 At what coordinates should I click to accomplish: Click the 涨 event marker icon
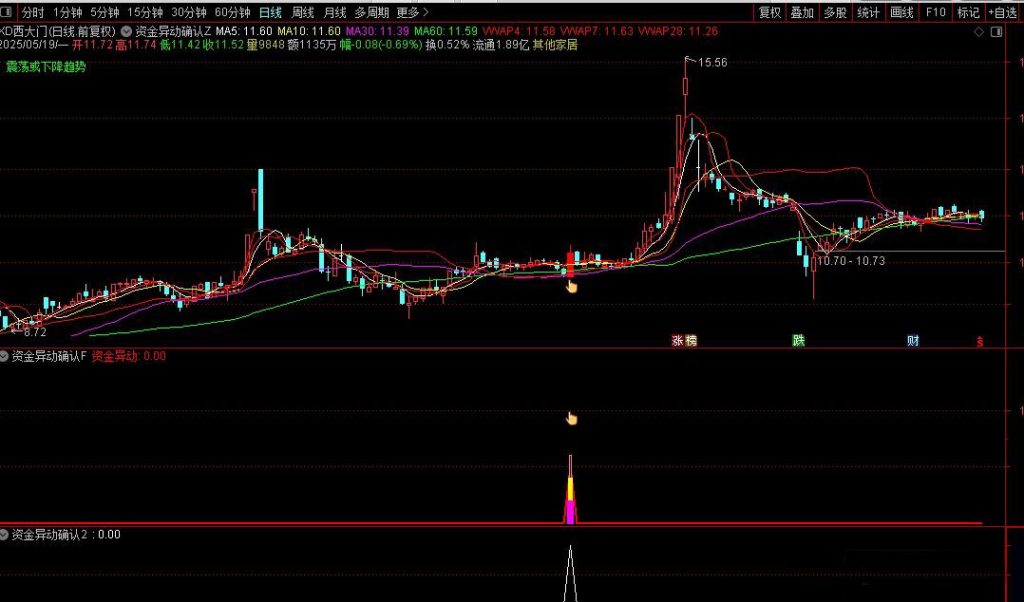tap(677, 341)
